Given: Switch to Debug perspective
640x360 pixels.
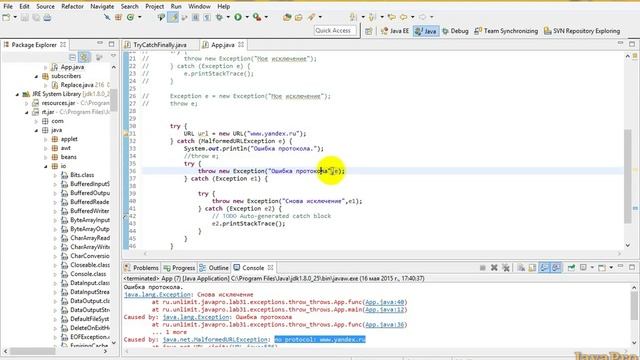Looking at the screenshot, I should click(x=455, y=31).
